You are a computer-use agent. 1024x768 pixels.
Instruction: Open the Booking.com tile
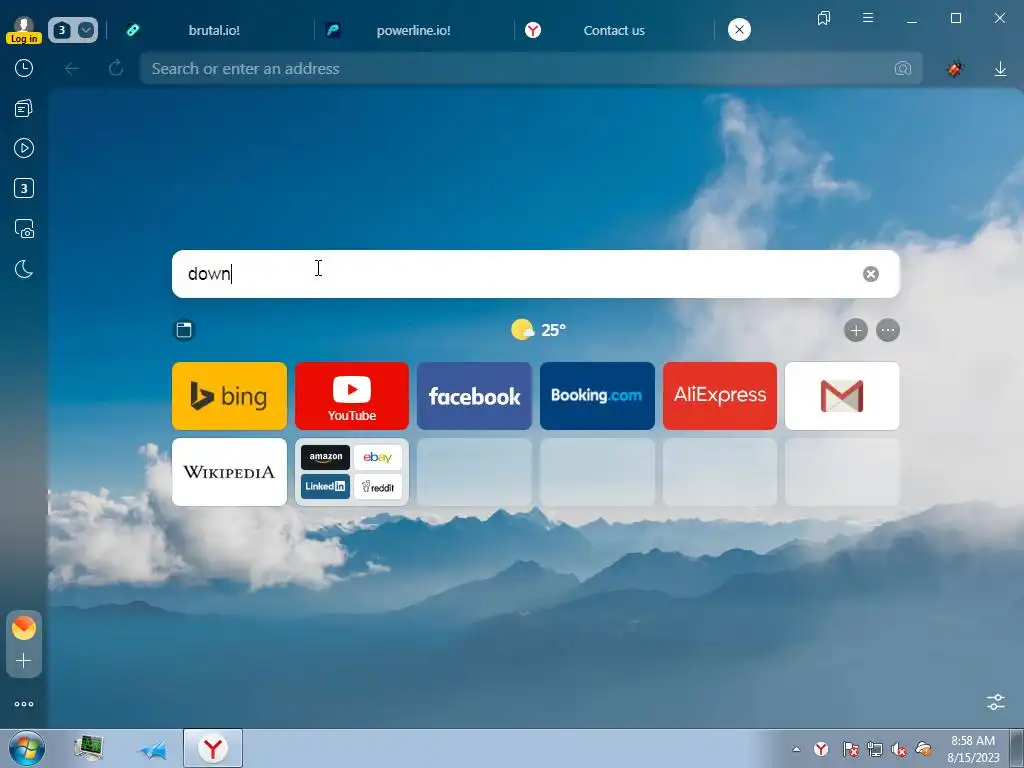coord(597,396)
